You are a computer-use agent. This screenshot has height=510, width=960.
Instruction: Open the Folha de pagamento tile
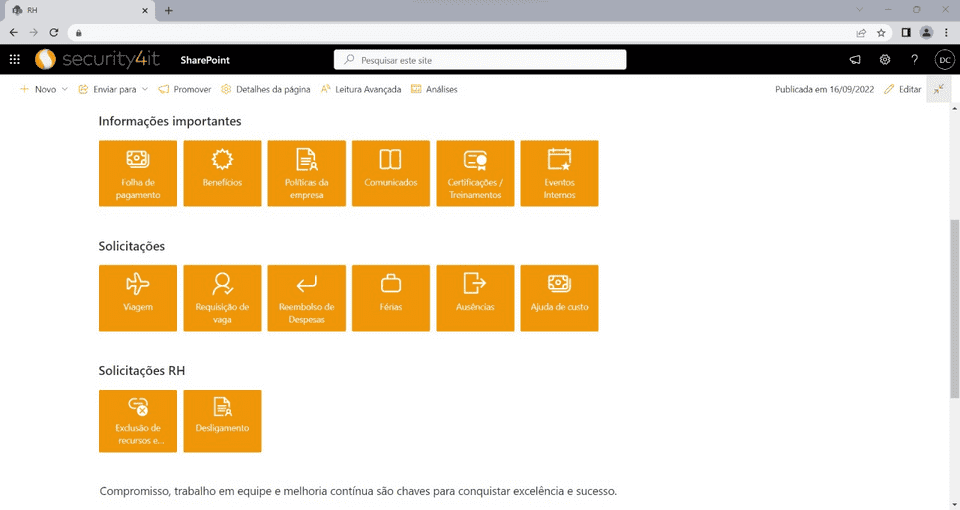click(137, 173)
